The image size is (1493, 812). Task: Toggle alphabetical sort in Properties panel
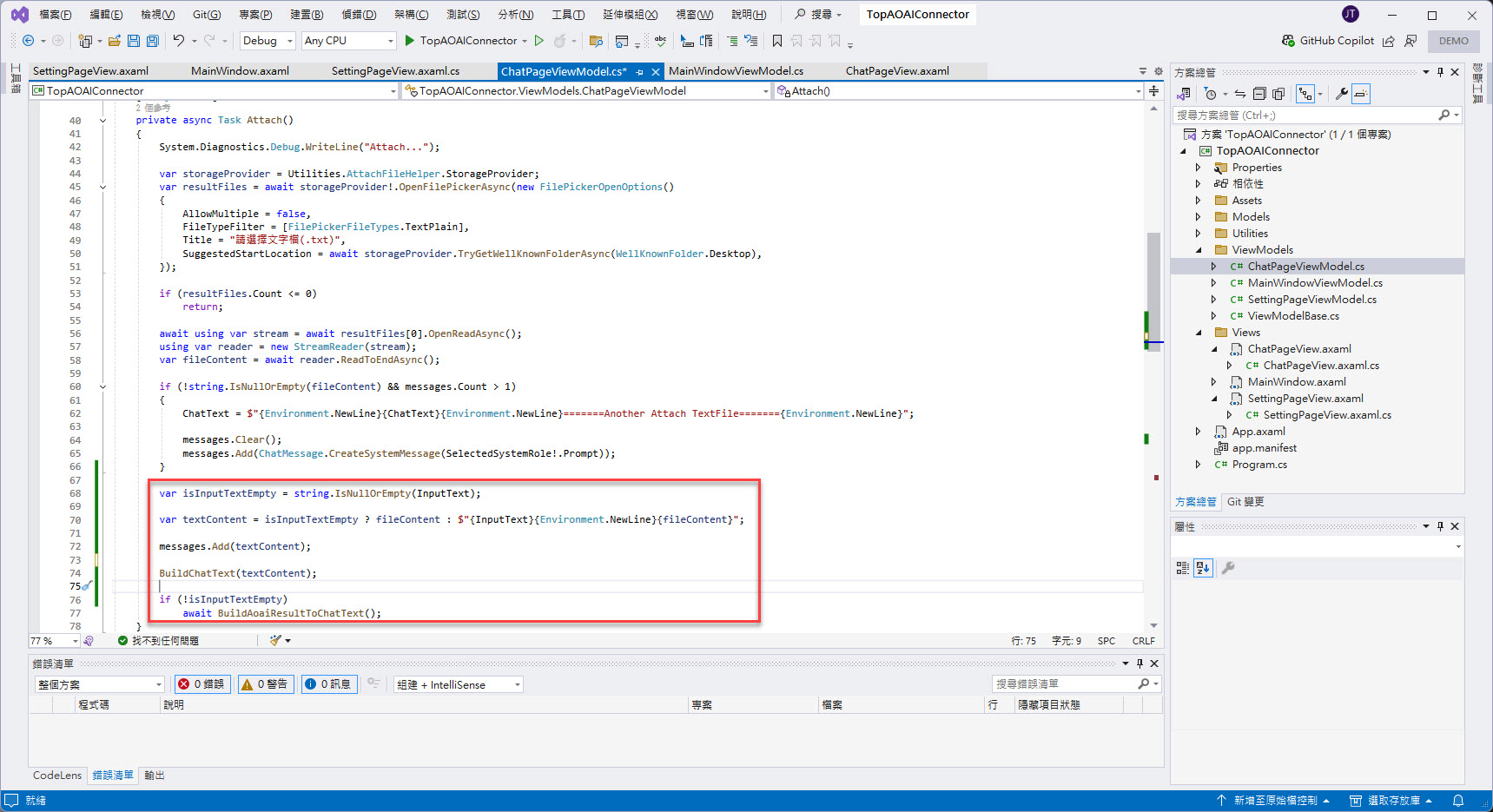tap(1203, 568)
